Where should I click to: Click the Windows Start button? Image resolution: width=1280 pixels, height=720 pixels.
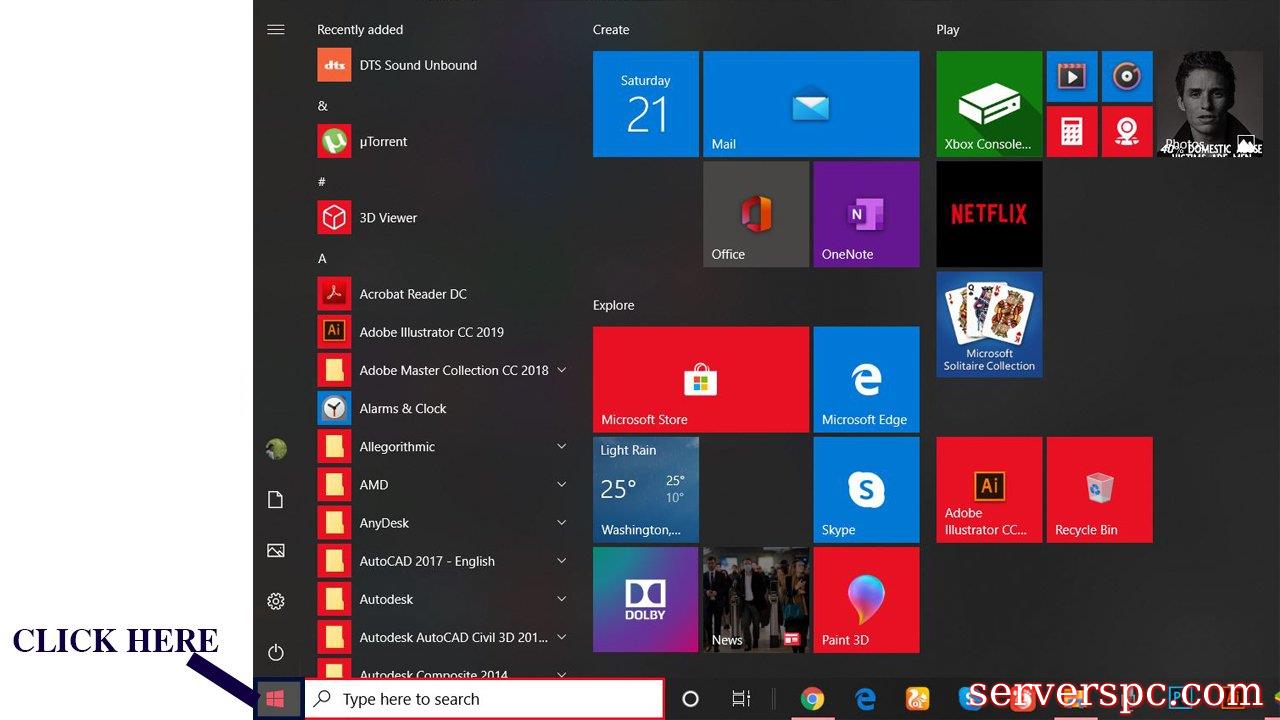[276, 699]
